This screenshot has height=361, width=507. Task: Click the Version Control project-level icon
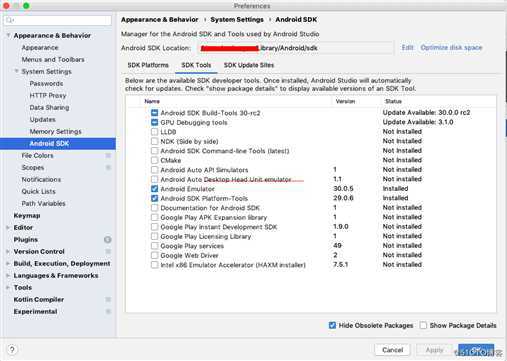tap(108, 251)
